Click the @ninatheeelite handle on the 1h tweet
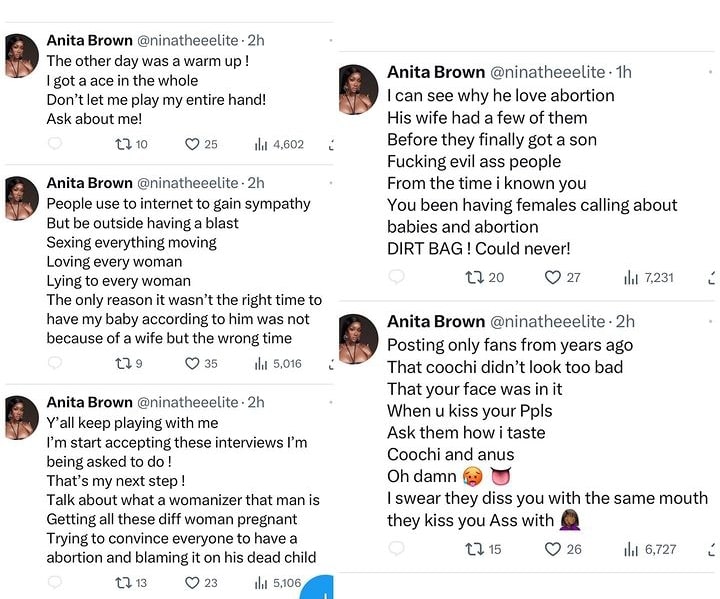Viewport: 720px width, 599px height. pyautogui.click(x=549, y=72)
